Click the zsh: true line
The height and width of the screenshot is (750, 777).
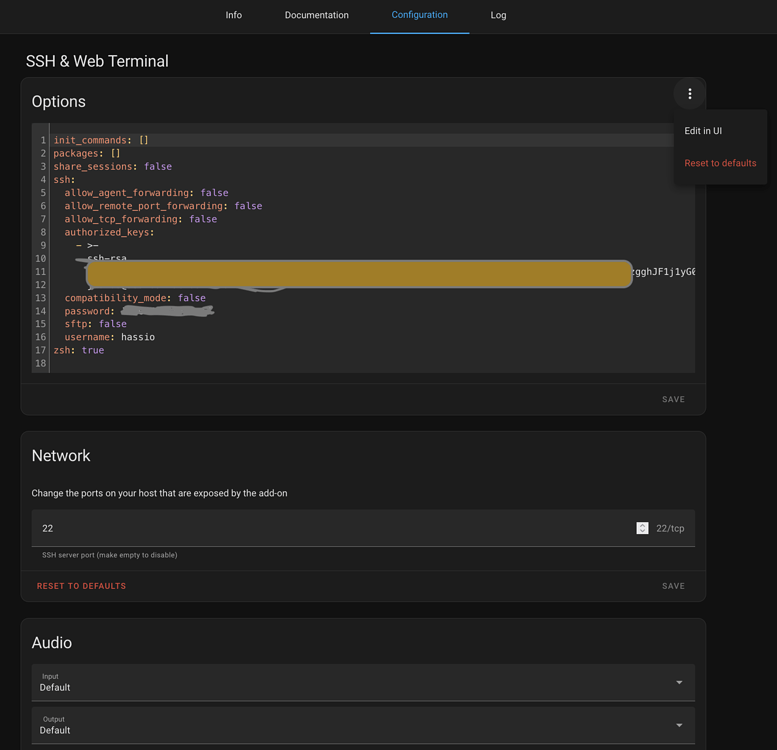pos(78,350)
